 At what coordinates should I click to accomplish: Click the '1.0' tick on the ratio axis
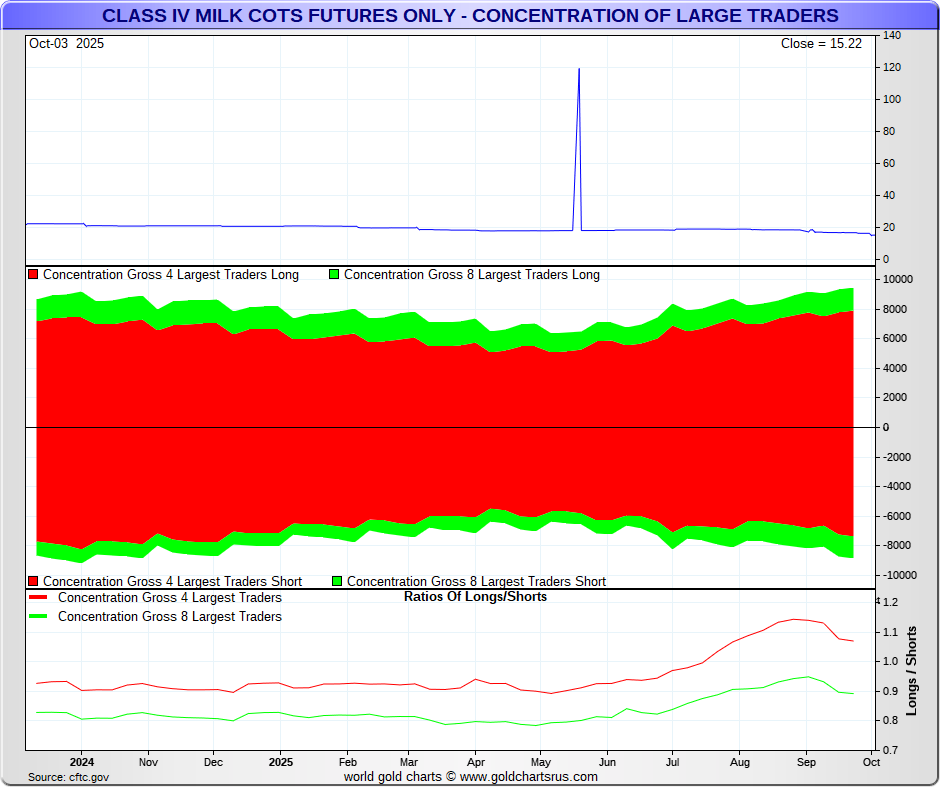tap(890, 661)
